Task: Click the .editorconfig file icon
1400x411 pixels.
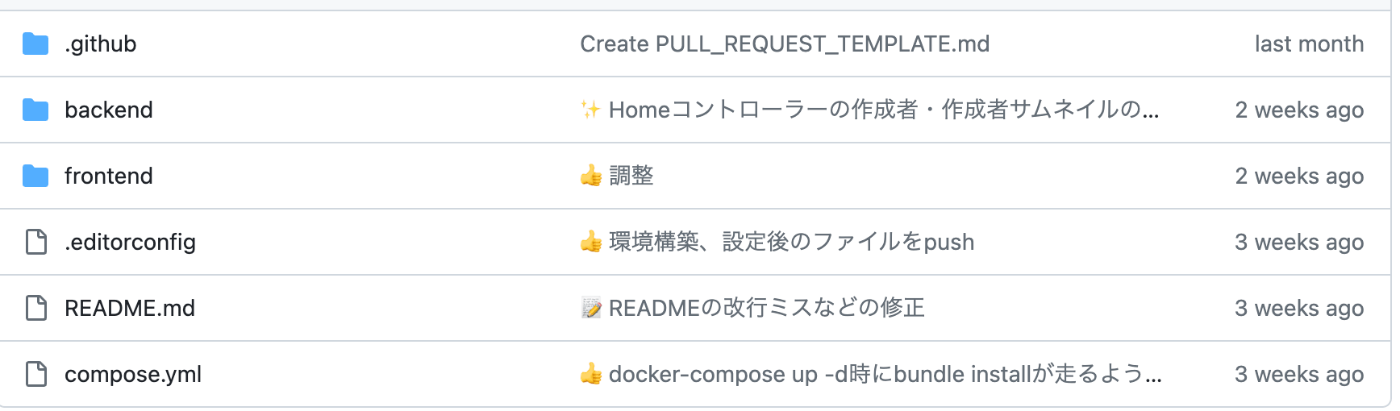Action: point(36,242)
